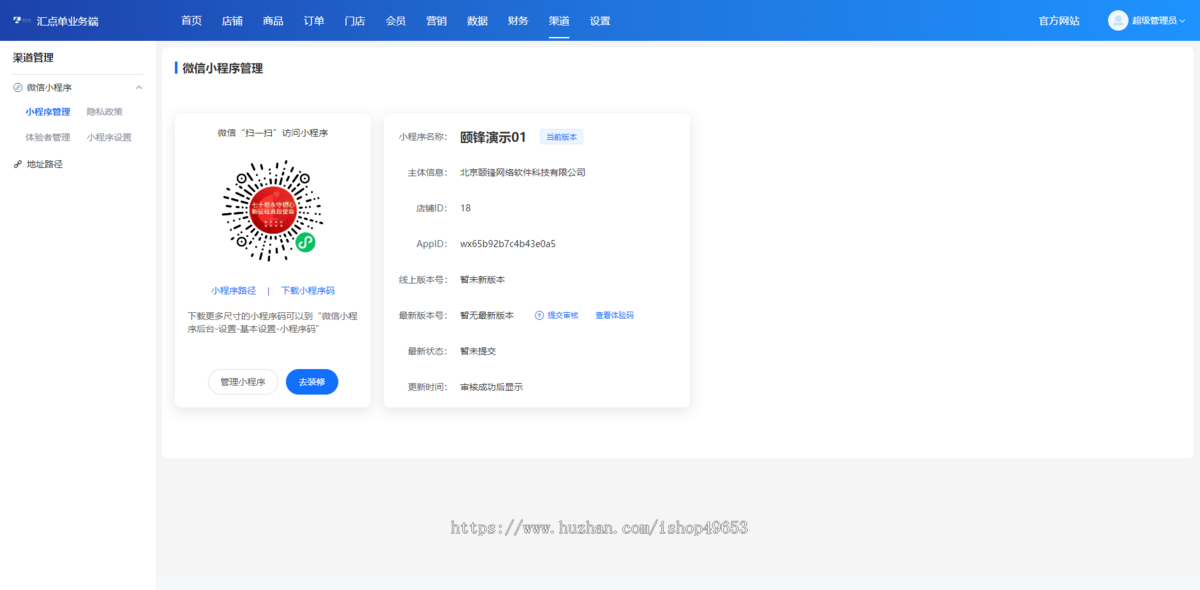Click the company name 北京颐锋网络软件科技有限公司

[523, 172]
